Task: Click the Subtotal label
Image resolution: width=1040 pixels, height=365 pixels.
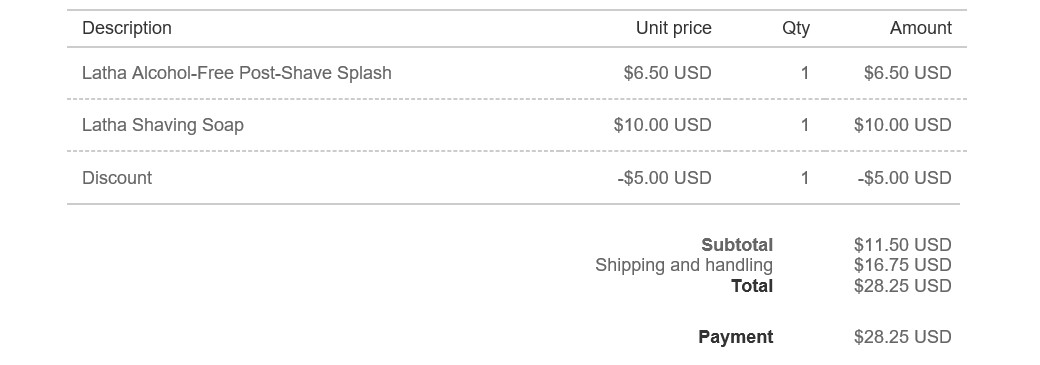Action: [x=737, y=245]
